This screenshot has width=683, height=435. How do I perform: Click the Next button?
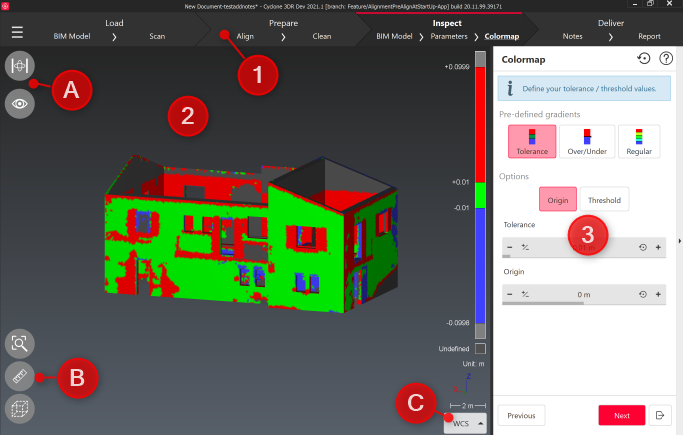tap(621, 415)
